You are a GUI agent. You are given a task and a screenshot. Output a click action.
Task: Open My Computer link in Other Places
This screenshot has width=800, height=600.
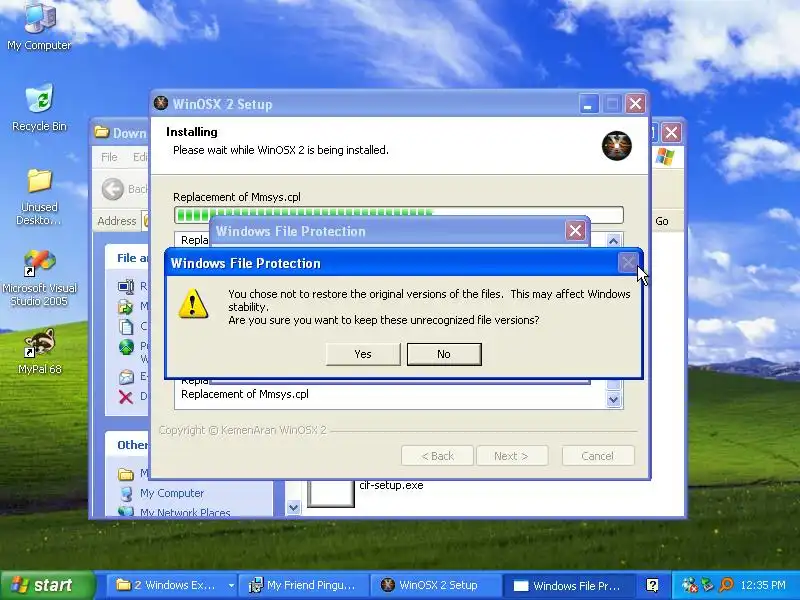(x=172, y=493)
